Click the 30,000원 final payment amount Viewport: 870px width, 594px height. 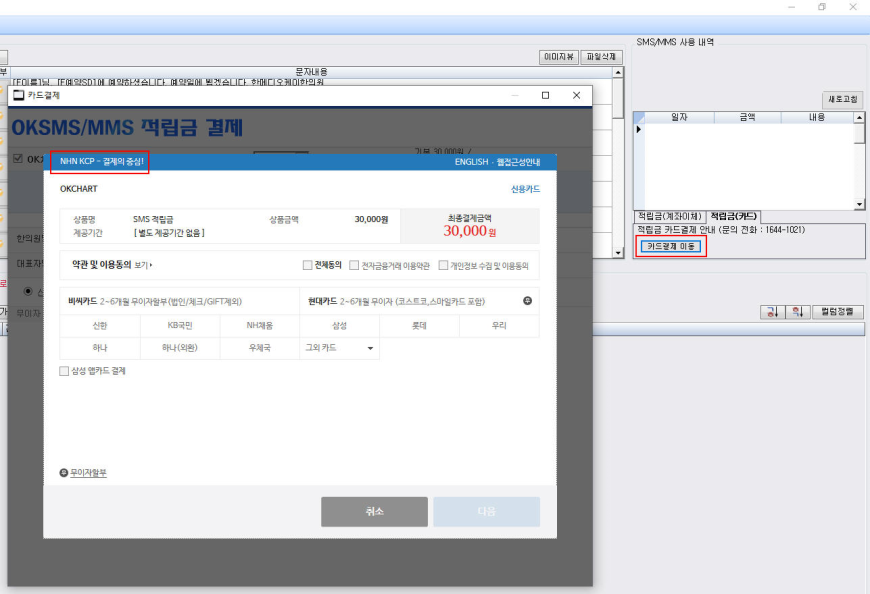[x=469, y=231]
